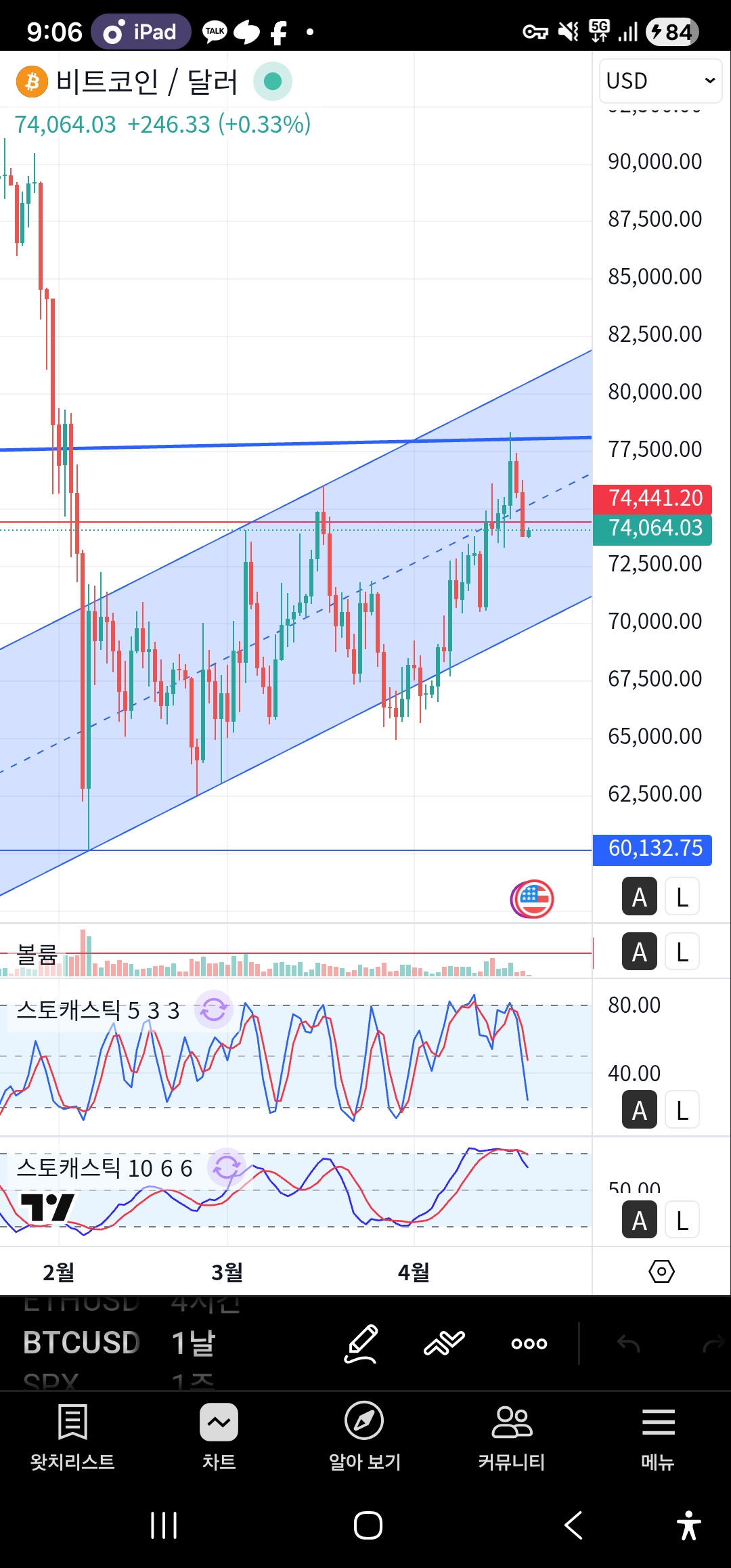Image resolution: width=731 pixels, height=1568 pixels.
Task: Tap the blue 60,132.75 price label
Action: pos(652,849)
